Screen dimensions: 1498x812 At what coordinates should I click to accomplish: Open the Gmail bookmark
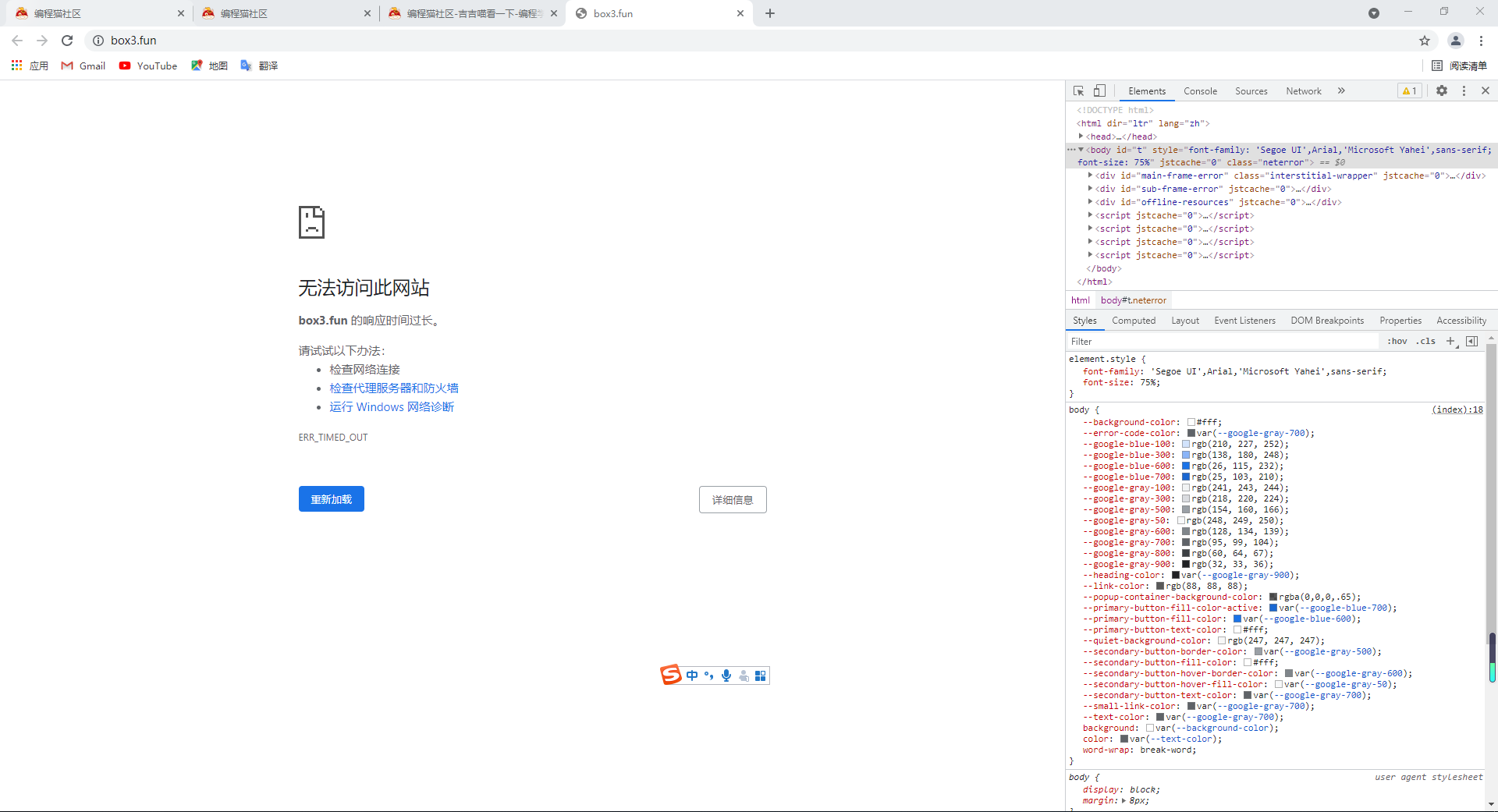83,66
